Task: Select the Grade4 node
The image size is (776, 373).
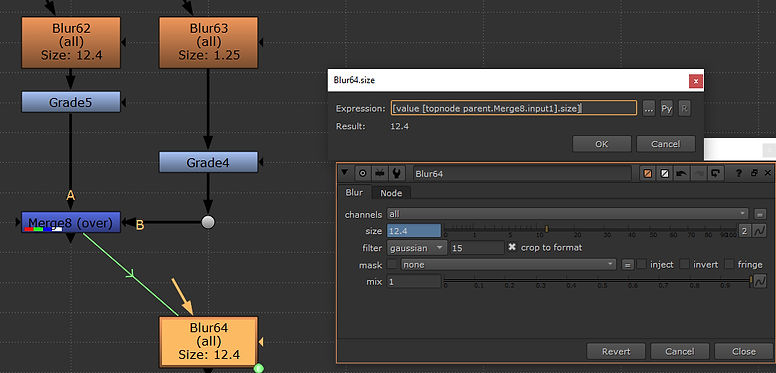Action: (x=208, y=162)
